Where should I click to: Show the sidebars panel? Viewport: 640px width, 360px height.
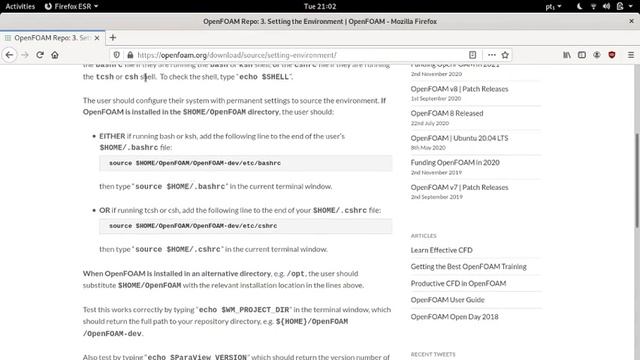pyautogui.click(x=582, y=55)
